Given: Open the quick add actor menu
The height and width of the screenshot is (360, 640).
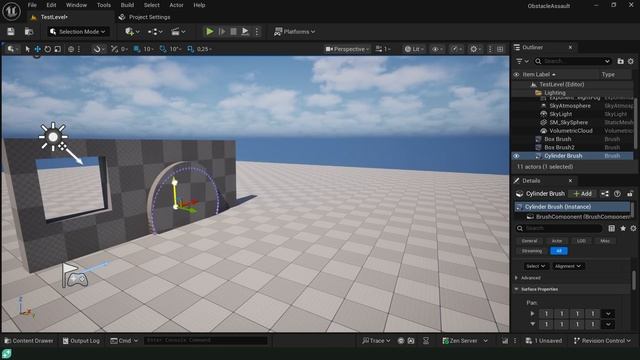Looking at the screenshot, I should point(132,31).
